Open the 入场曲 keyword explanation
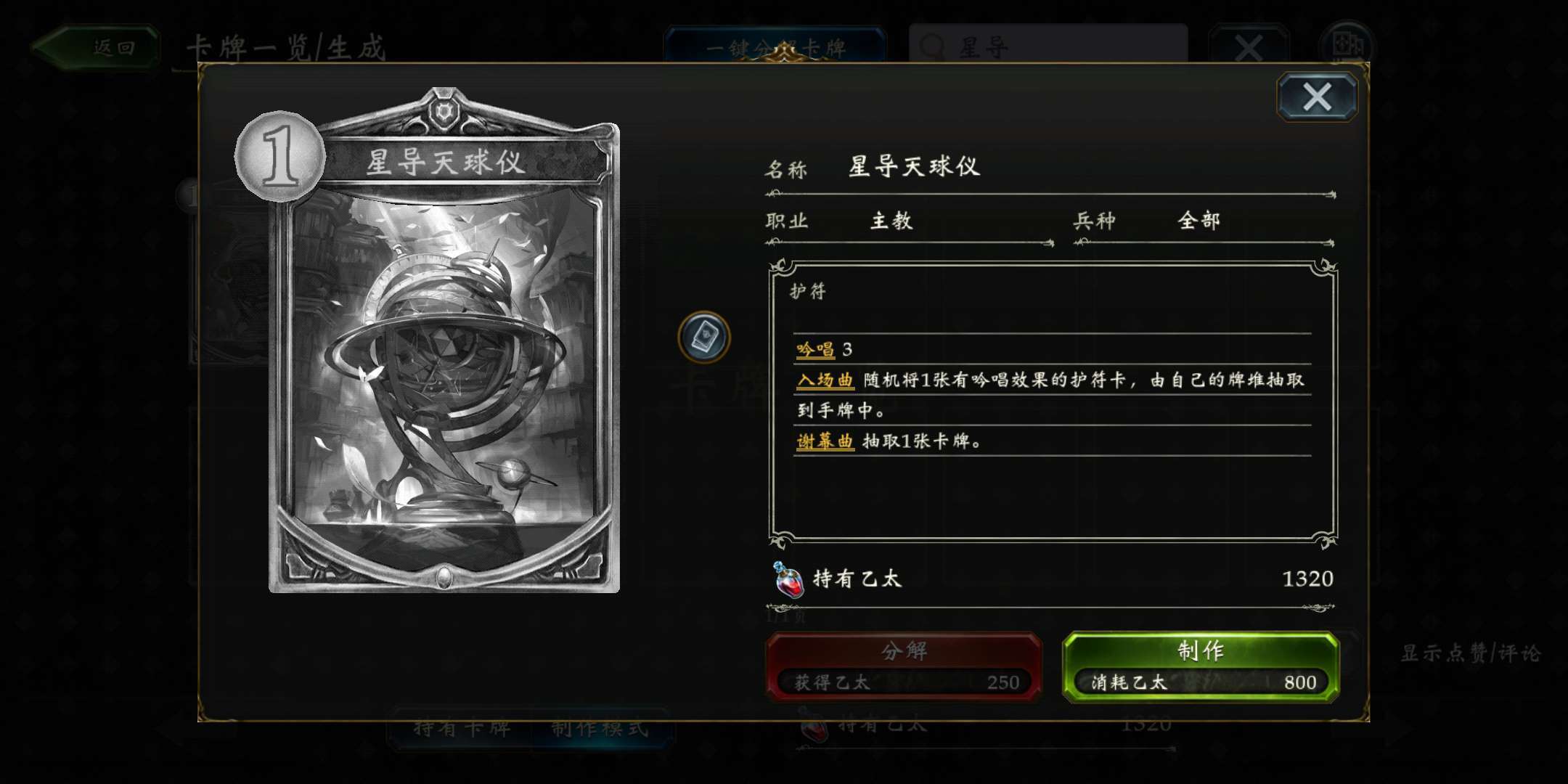 point(825,380)
